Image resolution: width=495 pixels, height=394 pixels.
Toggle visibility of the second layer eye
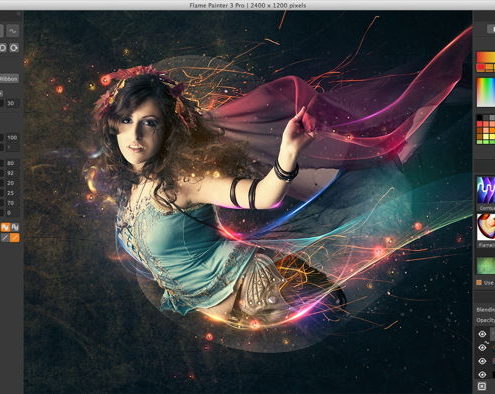coord(482,348)
